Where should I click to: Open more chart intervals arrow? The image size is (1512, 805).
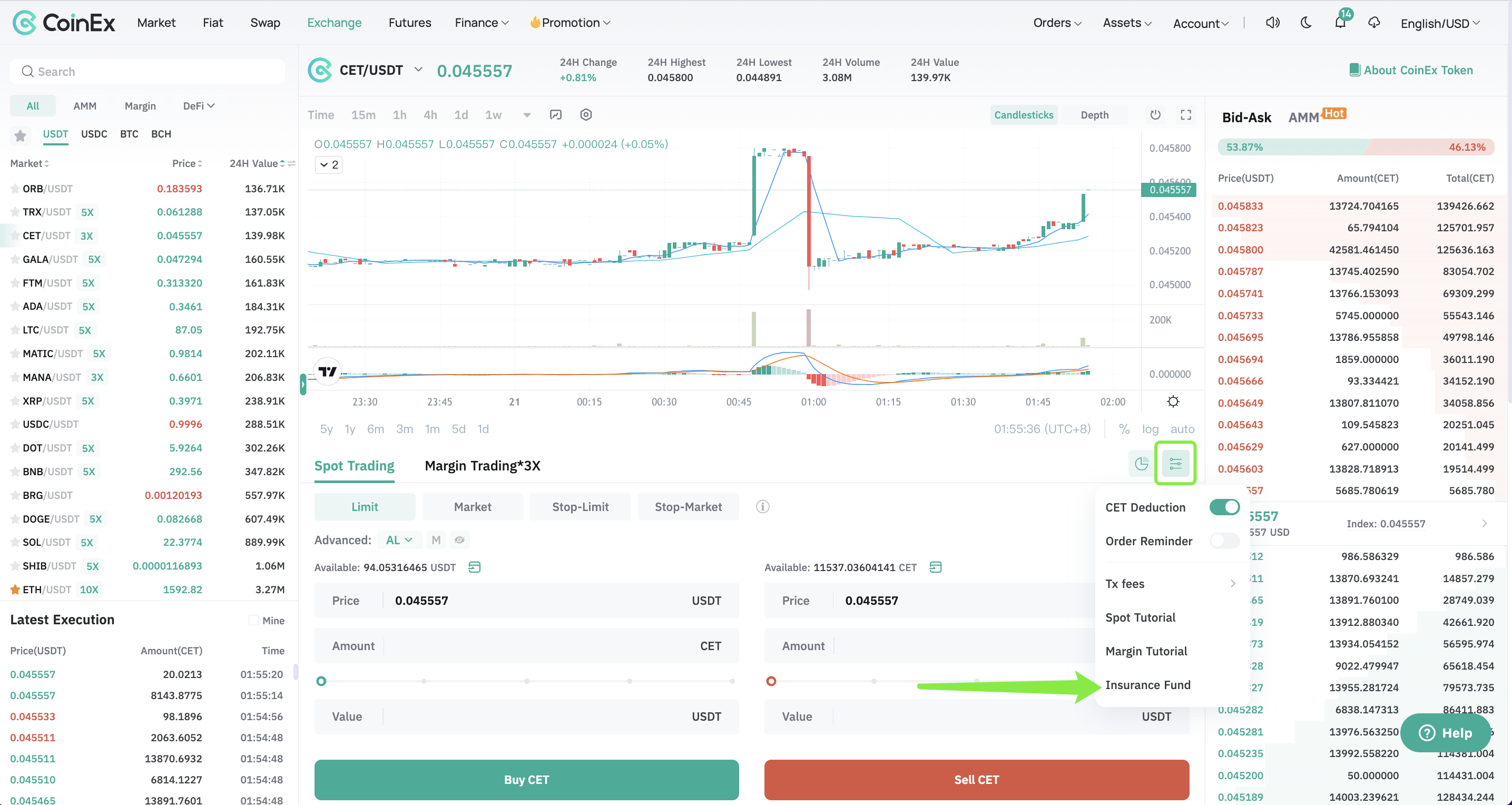[526, 115]
